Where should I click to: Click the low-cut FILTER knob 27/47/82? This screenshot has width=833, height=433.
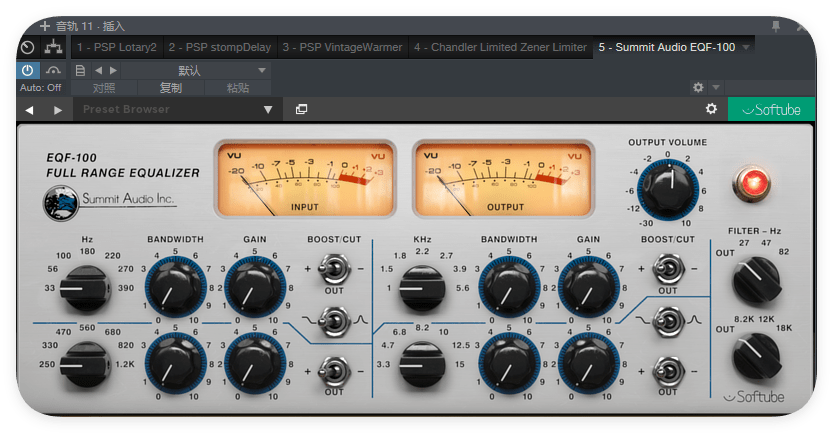[x=756, y=280]
